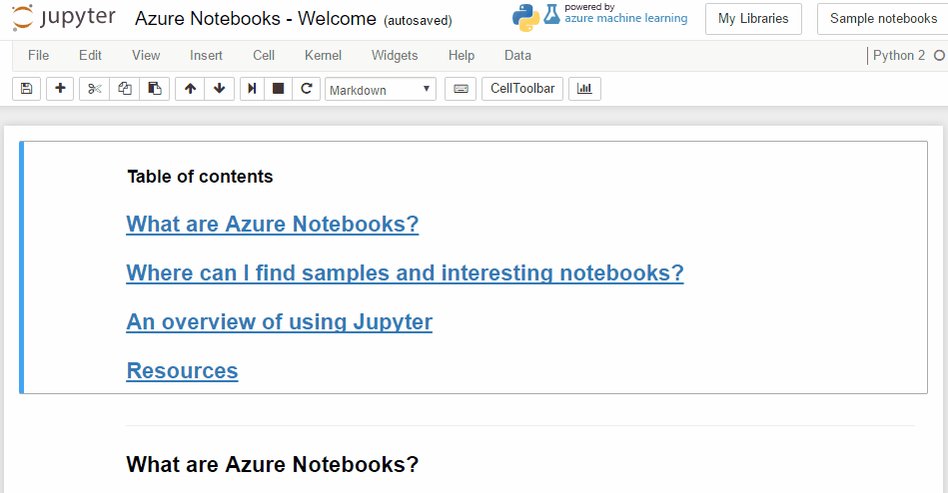This screenshot has width=948, height=493.
Task: Click the Azure machine learning flask icon
Action: point(551,15)
